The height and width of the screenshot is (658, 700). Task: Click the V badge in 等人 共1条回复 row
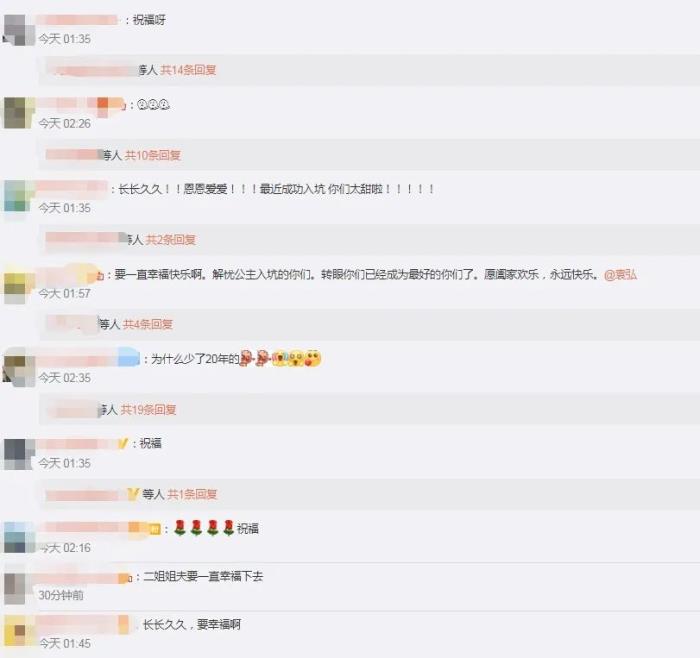point(133,494)
